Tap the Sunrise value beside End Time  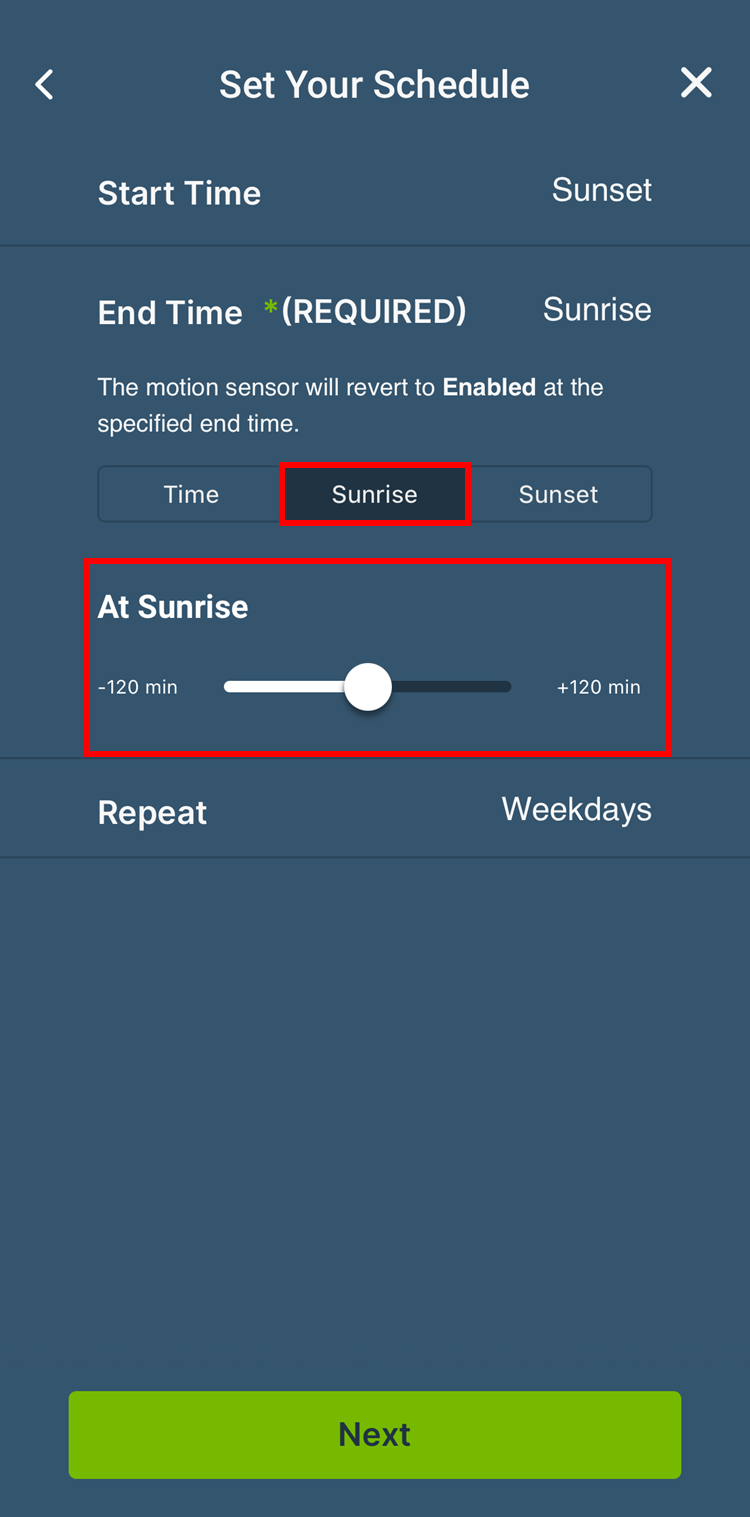point(597,310)
